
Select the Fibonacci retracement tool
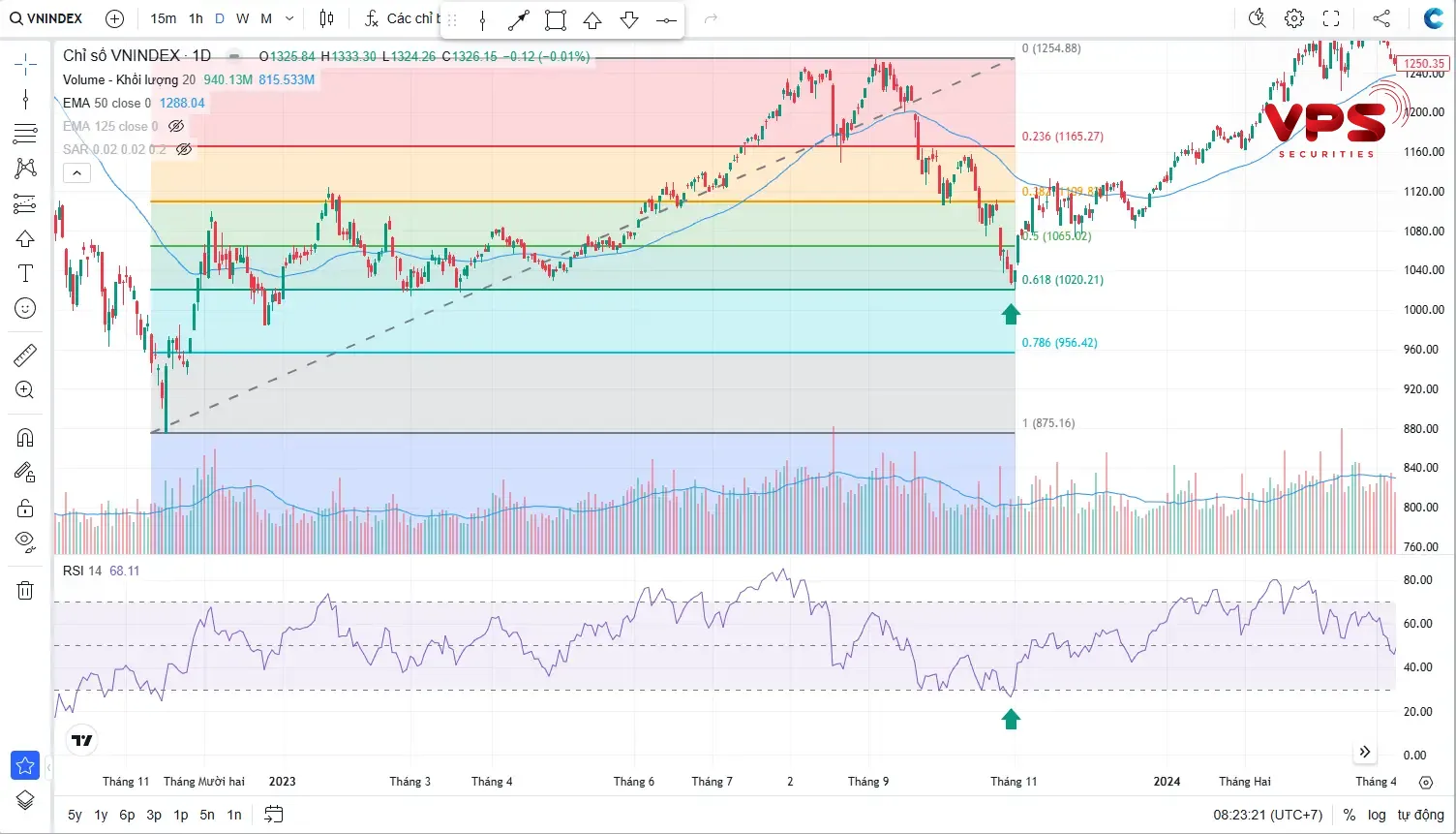tap(25, 133)
